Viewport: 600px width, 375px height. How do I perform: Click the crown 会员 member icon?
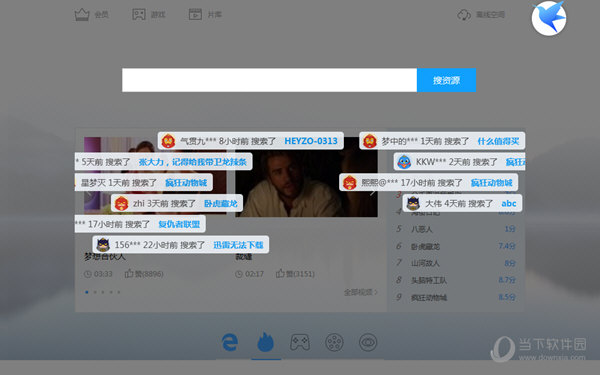pyautogui.click(x=82, y=15)
